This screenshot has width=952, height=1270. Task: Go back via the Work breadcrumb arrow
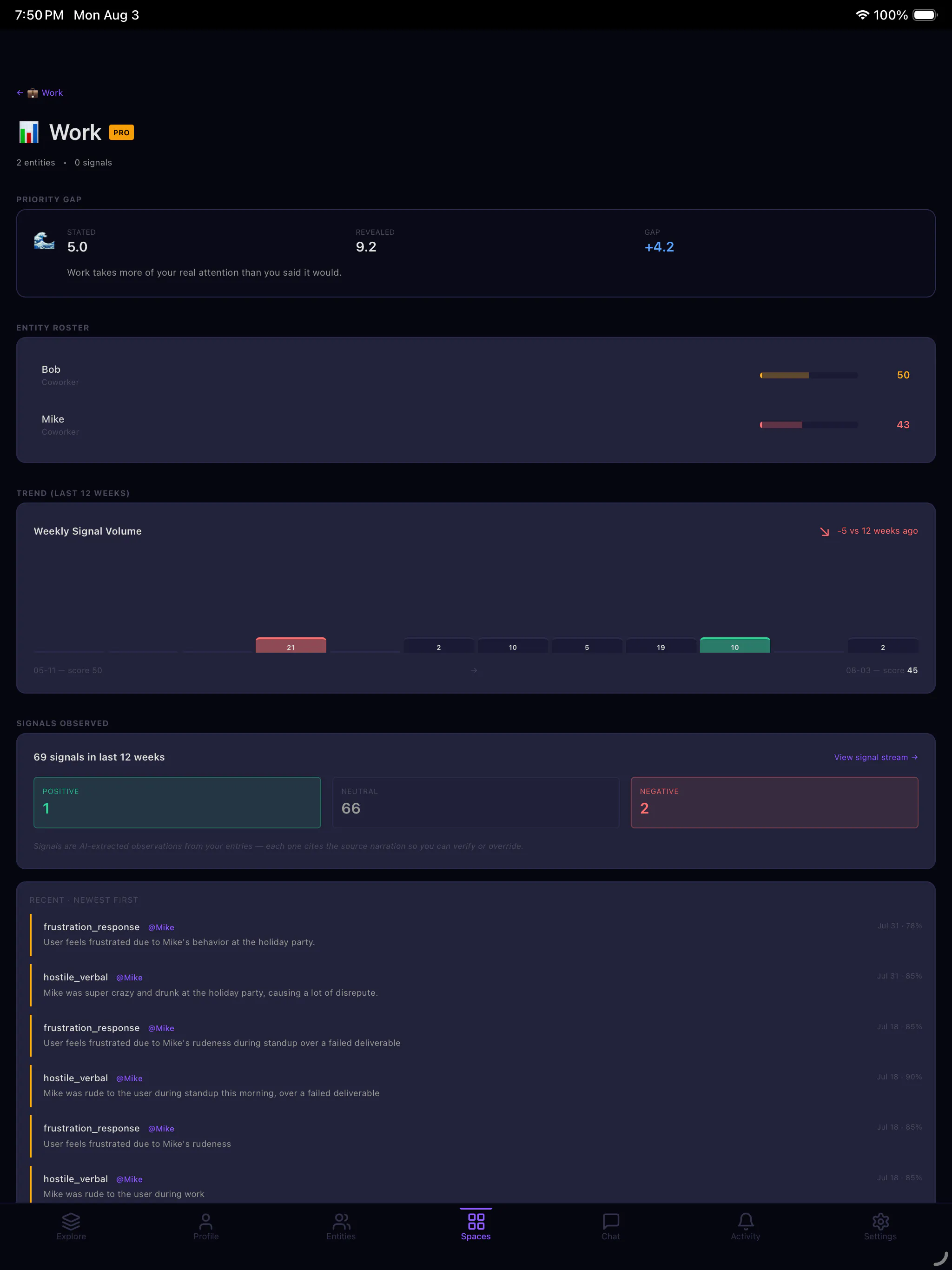[x=20, y=93]
